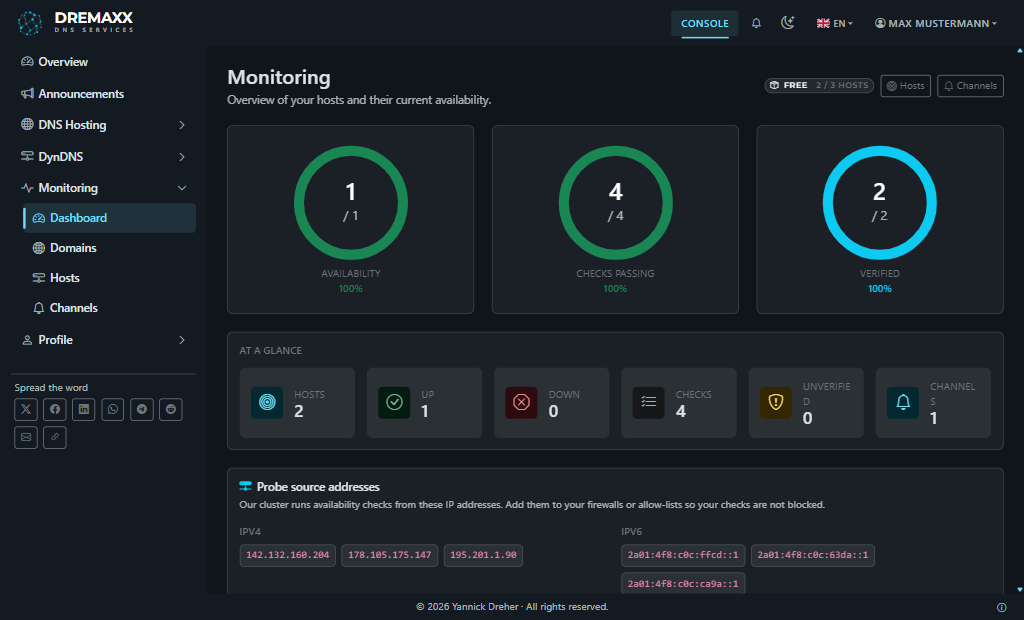Click the Up checkmark icon tile
1024x620 pixels.
click(x=394, y=402)
